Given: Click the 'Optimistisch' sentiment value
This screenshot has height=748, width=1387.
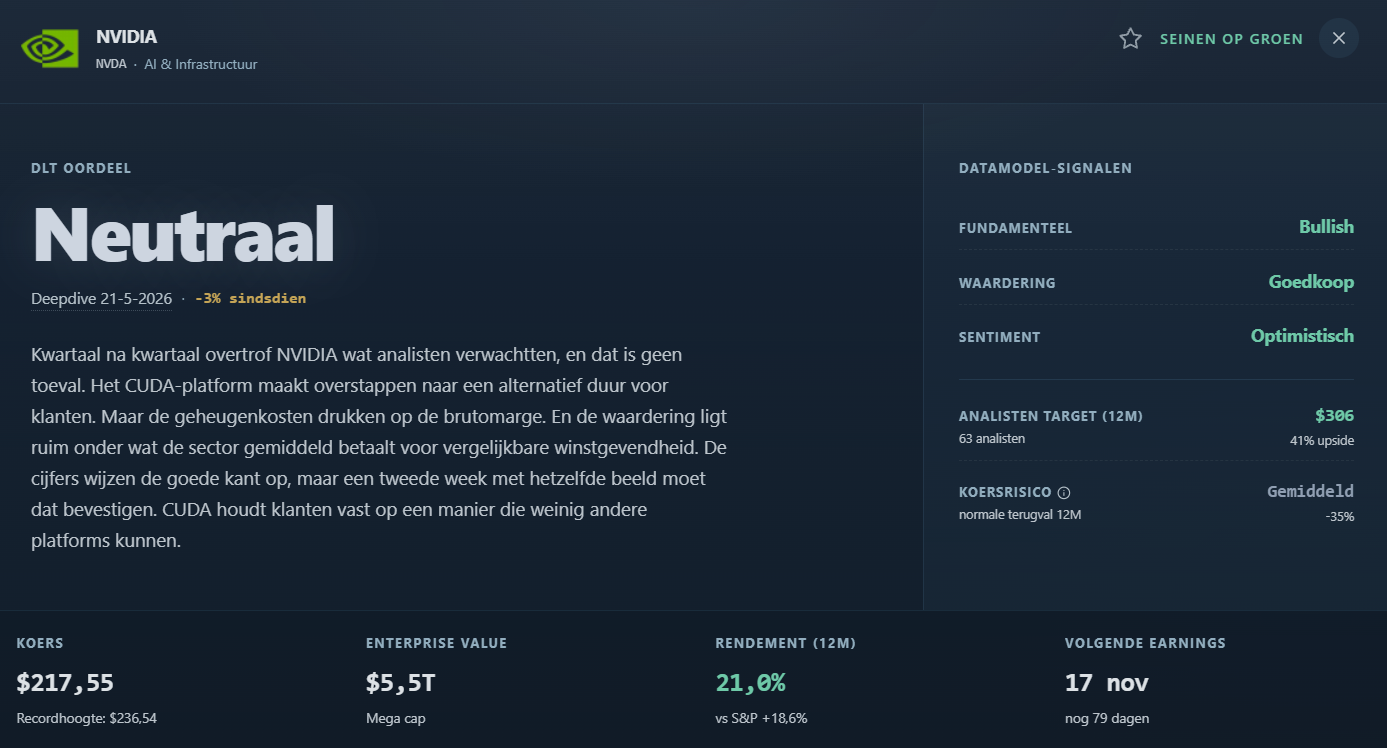Looking at the screenshot, I should 1302,336.
